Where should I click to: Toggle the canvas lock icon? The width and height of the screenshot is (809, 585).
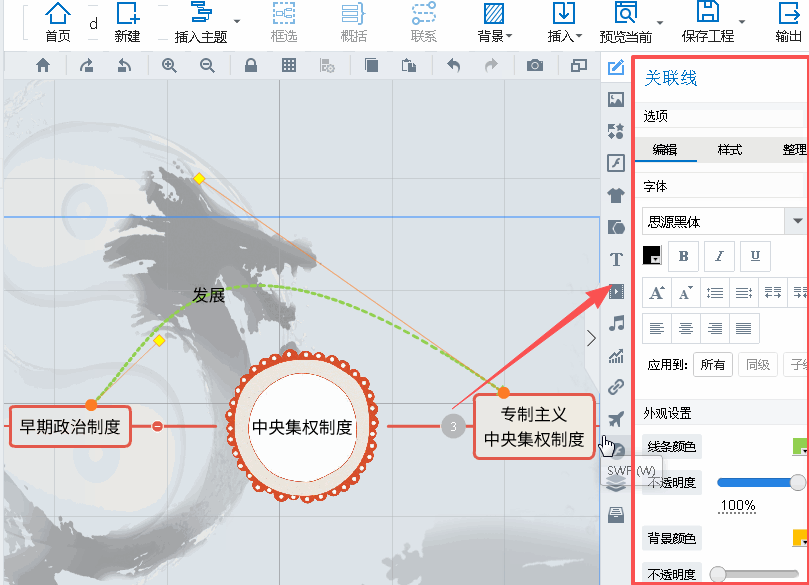[x=250, y=65]
